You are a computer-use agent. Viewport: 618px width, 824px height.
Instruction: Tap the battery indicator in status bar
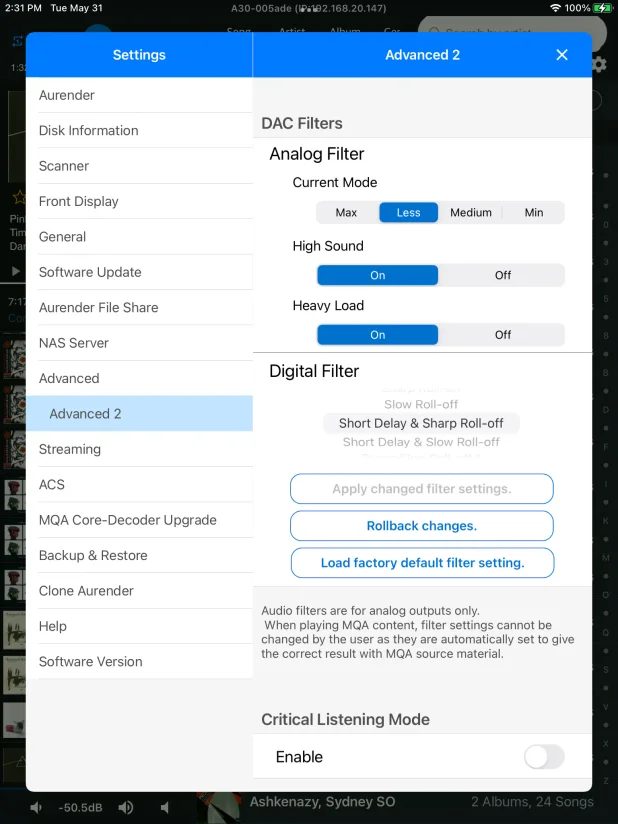coord(602,8)
